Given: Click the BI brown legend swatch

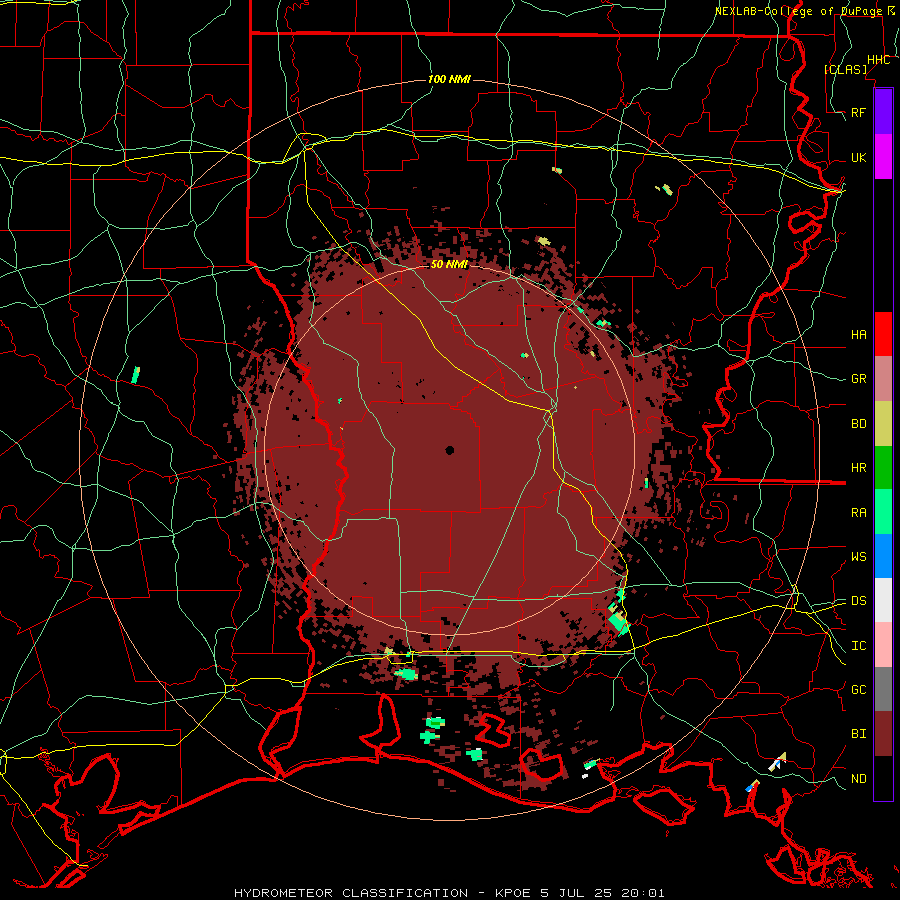Looking at the screenshot, I should point(883,734).
